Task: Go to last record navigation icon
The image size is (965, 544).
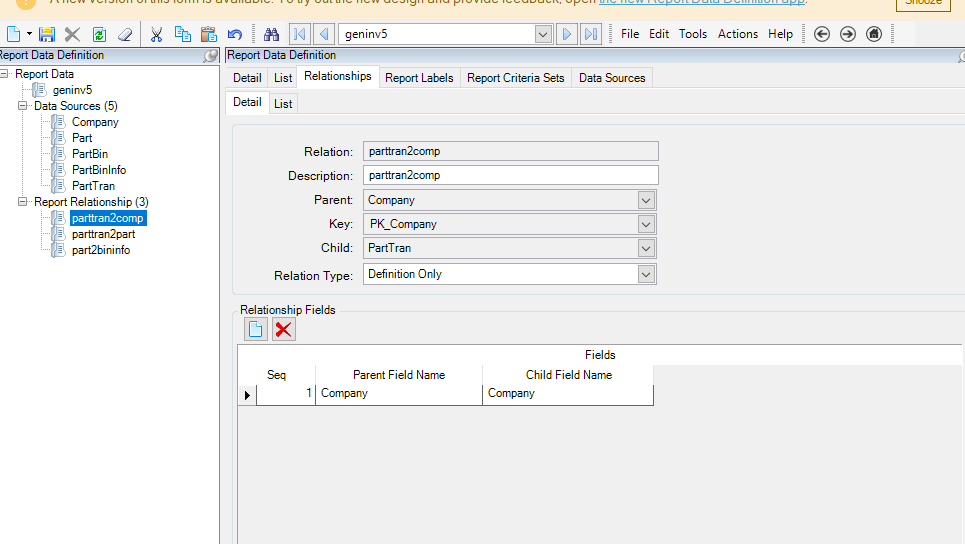Action: point(591,34)
